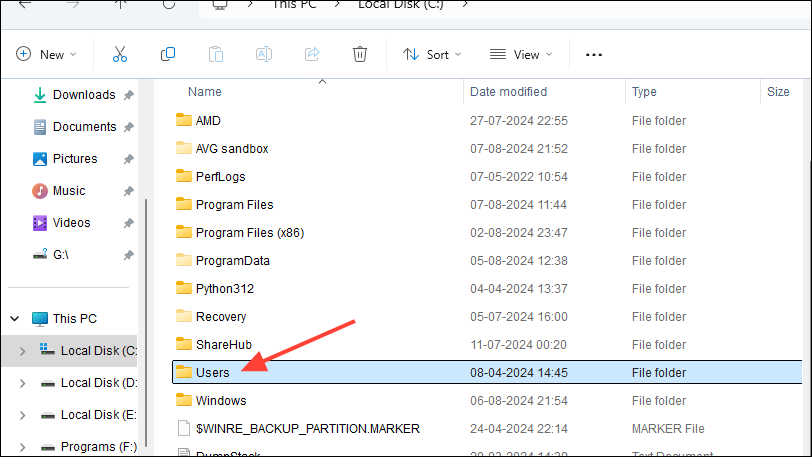Expand Programs (F:) in navigation pane
Image resolution: width=812 pixels, height=457 pixels.
coord(22,447)
